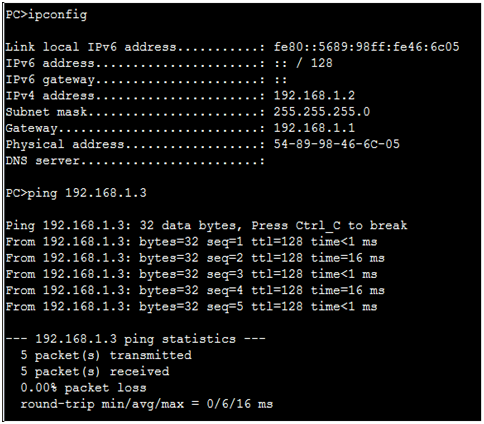The width and height of the screenshot is (484, 424).
Task: Click the 'Press Ctrl_C to break' text
Action: point(329,226)
